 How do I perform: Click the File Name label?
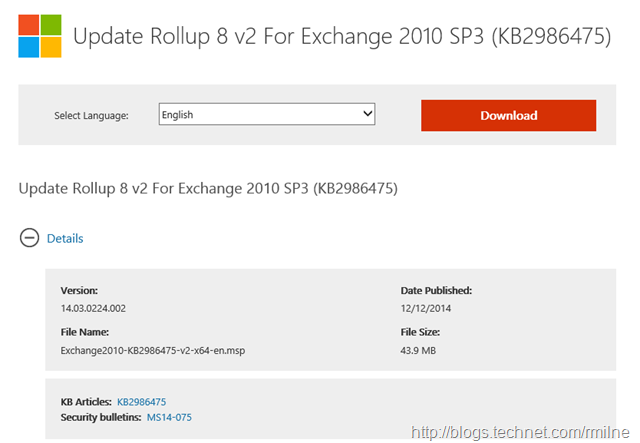click(85, 332)
